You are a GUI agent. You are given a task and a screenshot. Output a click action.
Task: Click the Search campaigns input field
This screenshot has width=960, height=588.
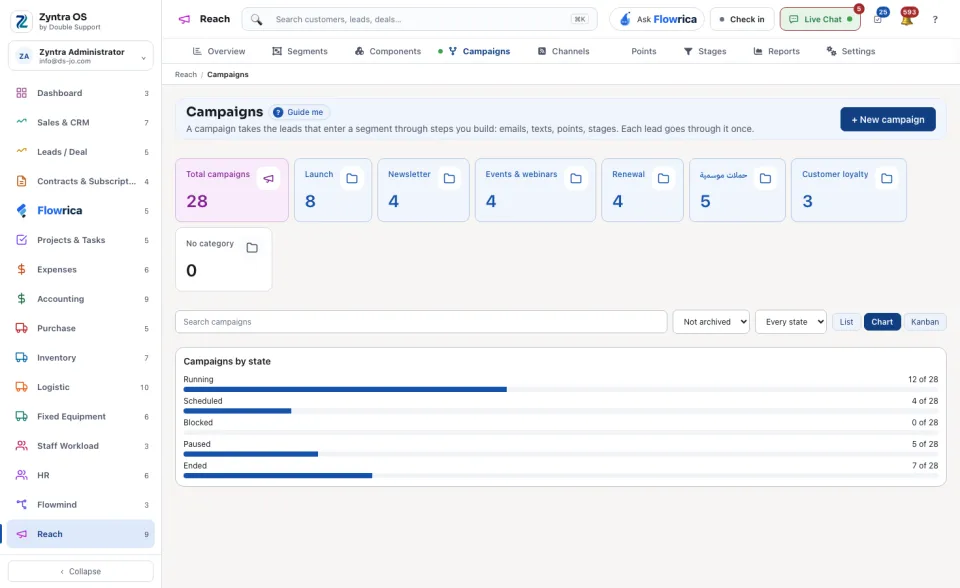[x=421, y=322]
